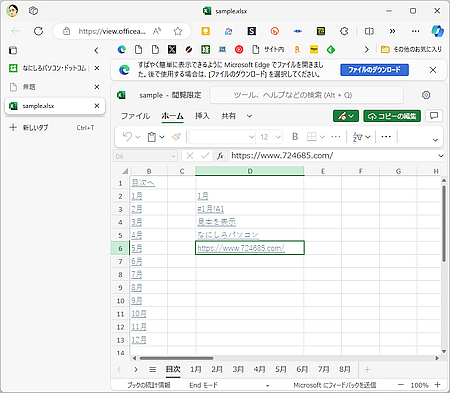Click the 目次へ link in cell B1
Screen dimensions: 450x393
point(143,183)
